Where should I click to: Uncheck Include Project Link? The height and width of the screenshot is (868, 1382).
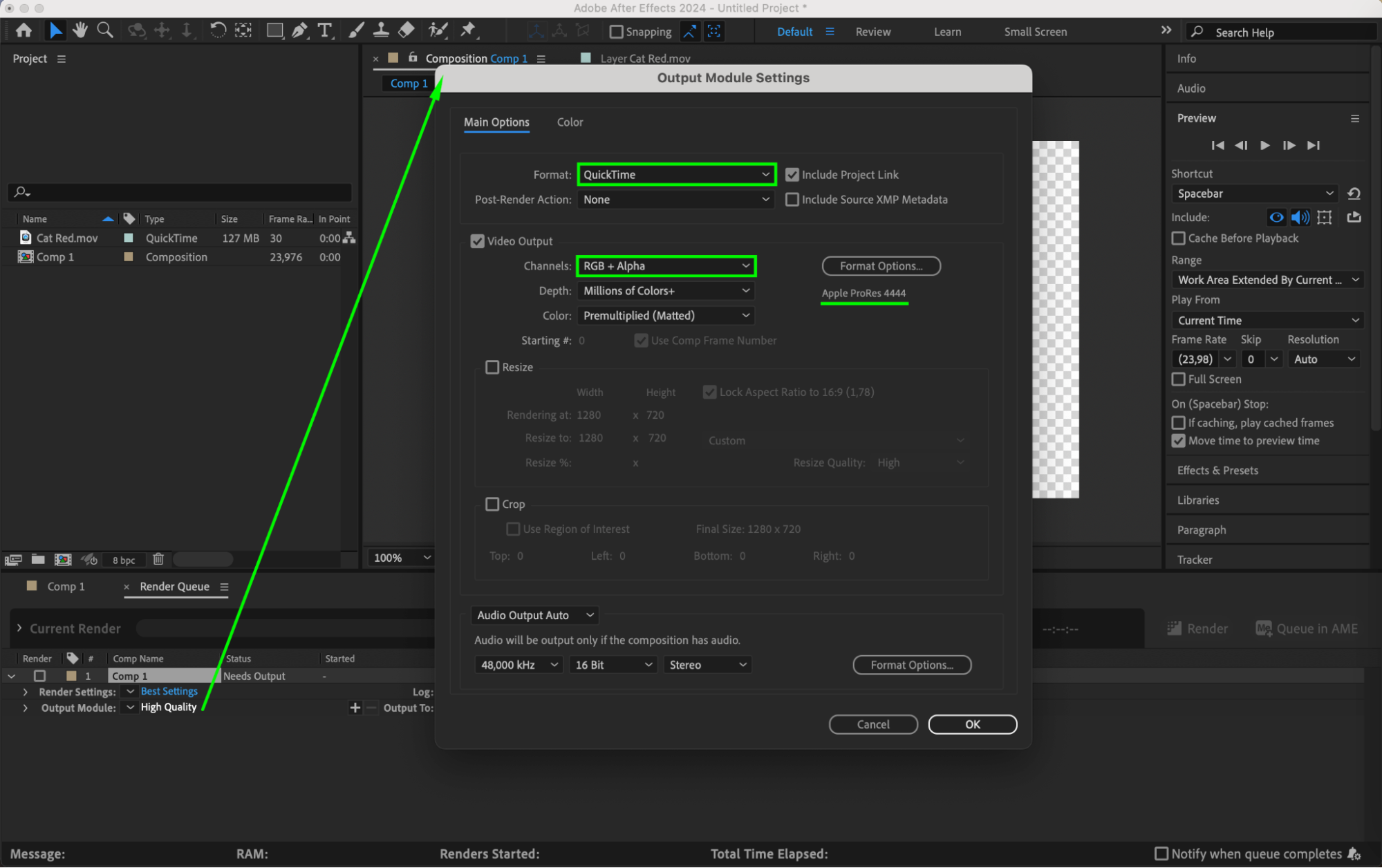[x=792, y=175]
